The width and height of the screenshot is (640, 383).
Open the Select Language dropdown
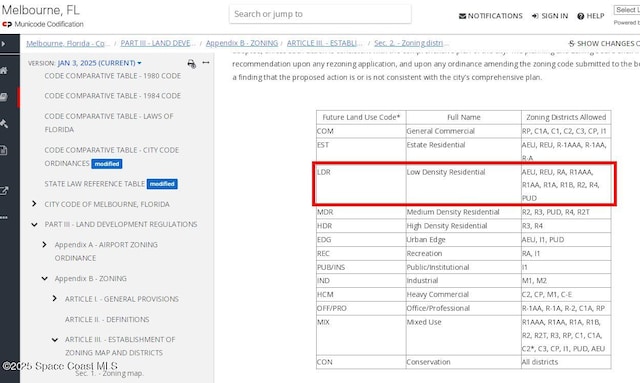tap(627, 10)
